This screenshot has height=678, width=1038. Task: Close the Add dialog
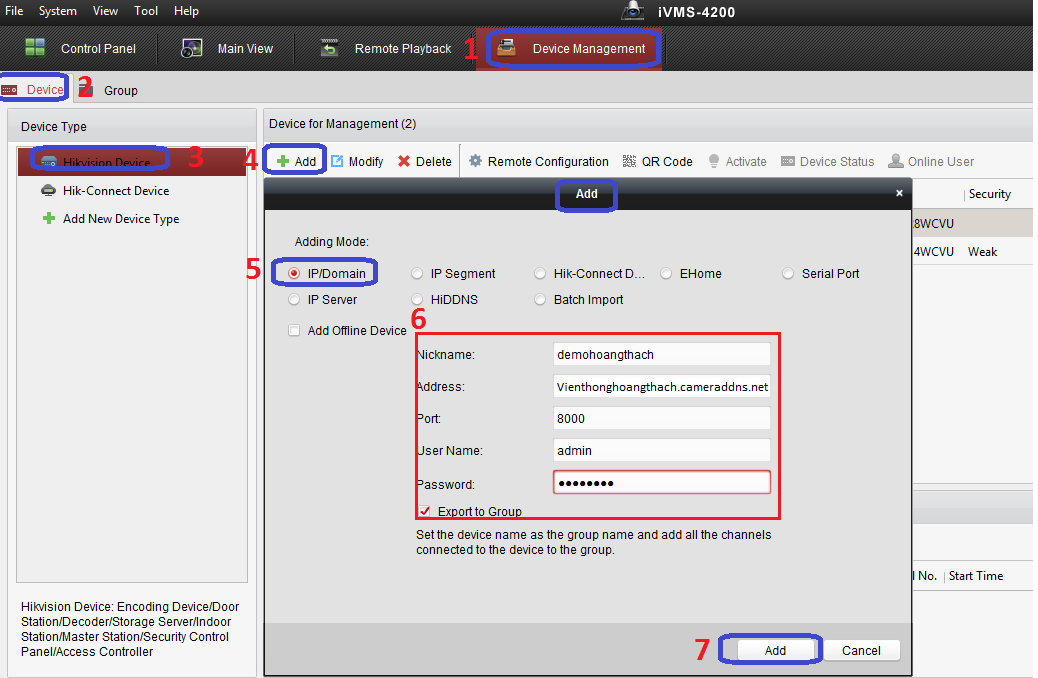coord(899,193)
